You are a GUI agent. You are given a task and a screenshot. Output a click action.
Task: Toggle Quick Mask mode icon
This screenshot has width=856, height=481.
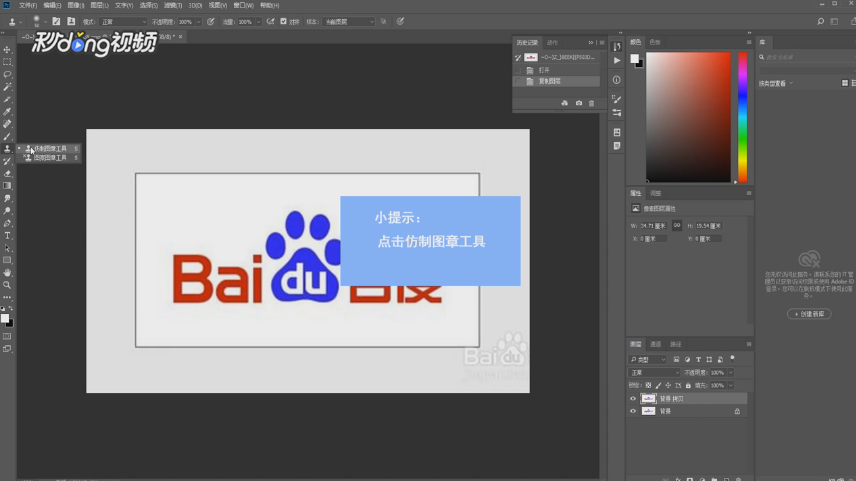(x=7, y=336)
